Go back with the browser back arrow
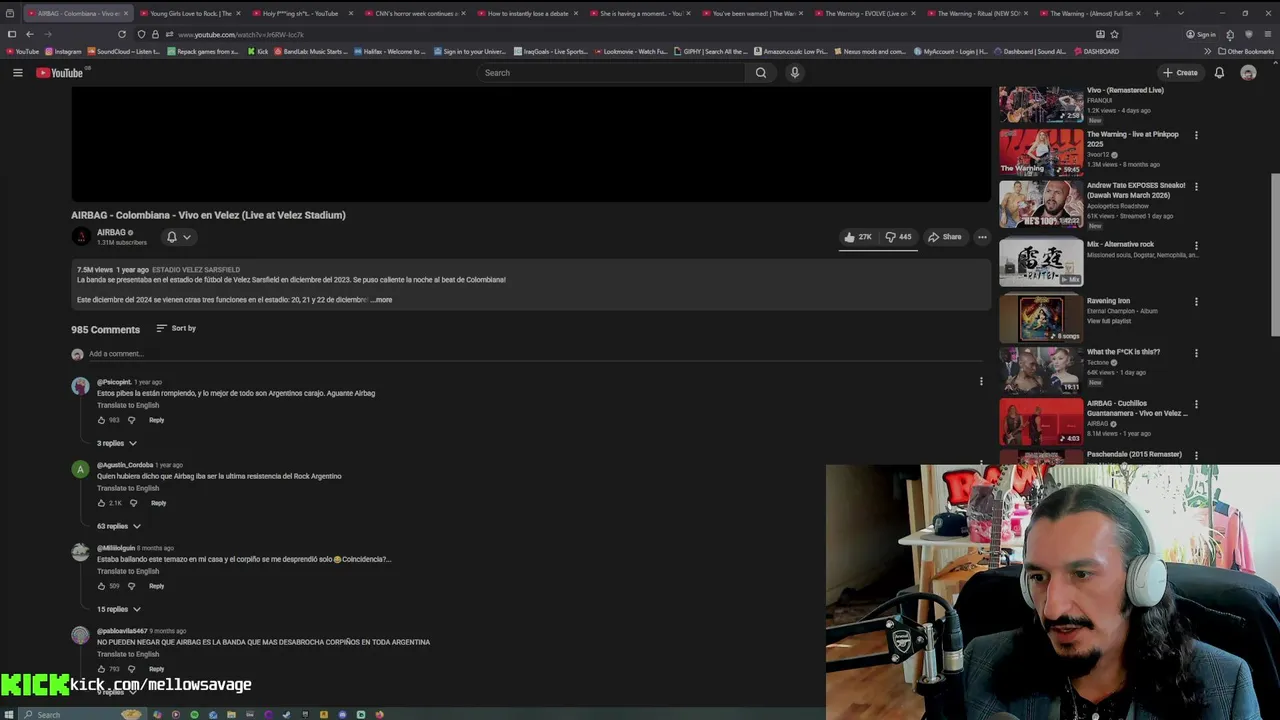The width and height of the screenshot is (1280, 720). tap(29, 34)
